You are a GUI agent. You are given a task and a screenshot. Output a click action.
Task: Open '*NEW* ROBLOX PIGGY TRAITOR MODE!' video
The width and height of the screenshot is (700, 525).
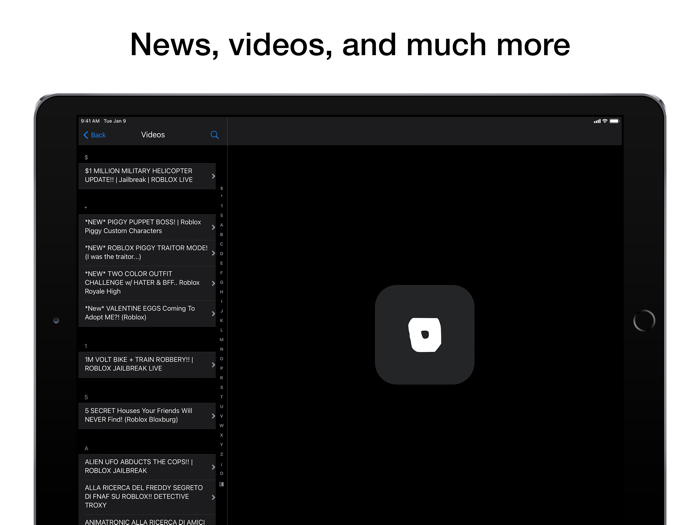pos(147,252)
